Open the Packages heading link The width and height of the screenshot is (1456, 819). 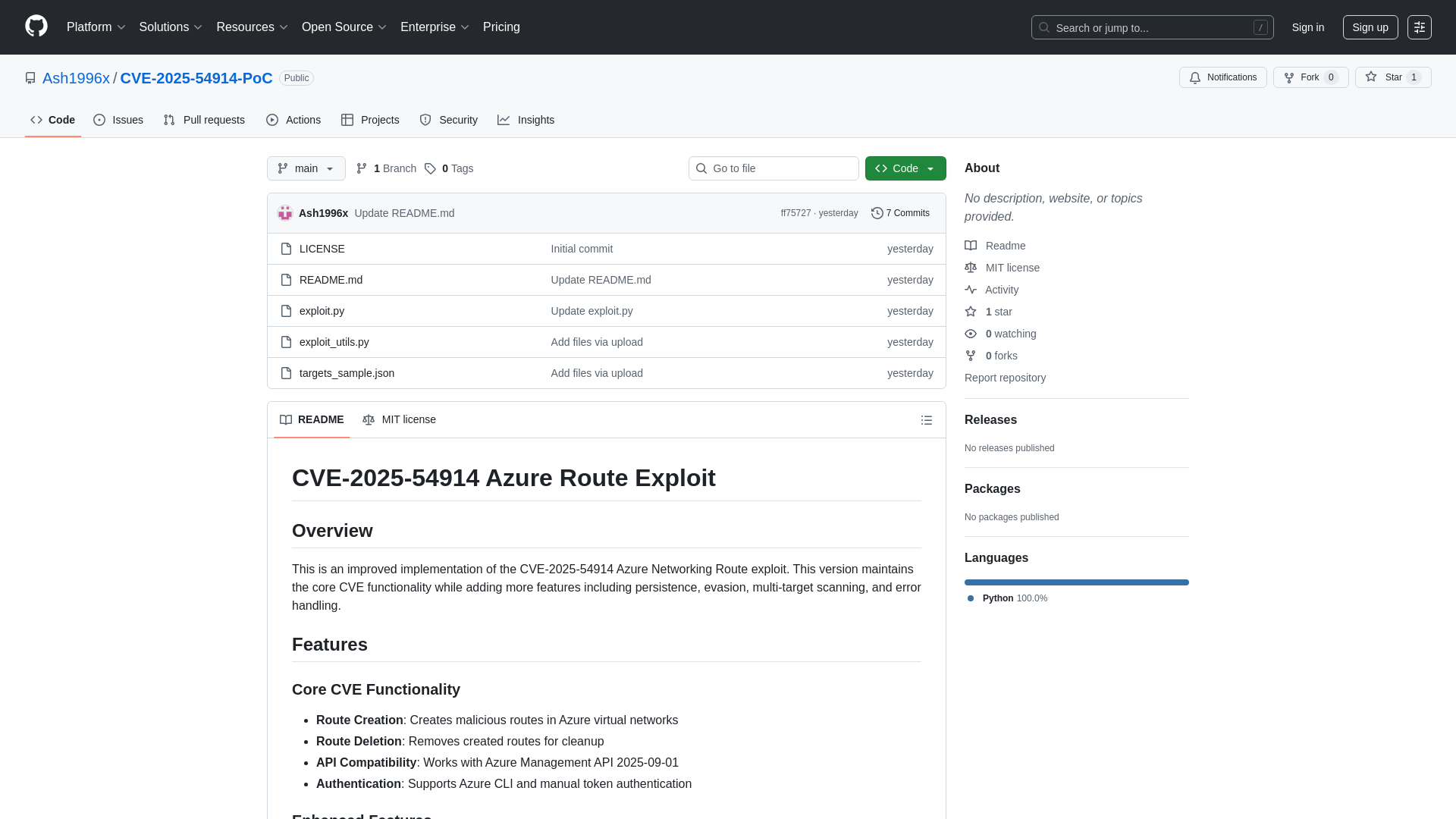[992, 489]
